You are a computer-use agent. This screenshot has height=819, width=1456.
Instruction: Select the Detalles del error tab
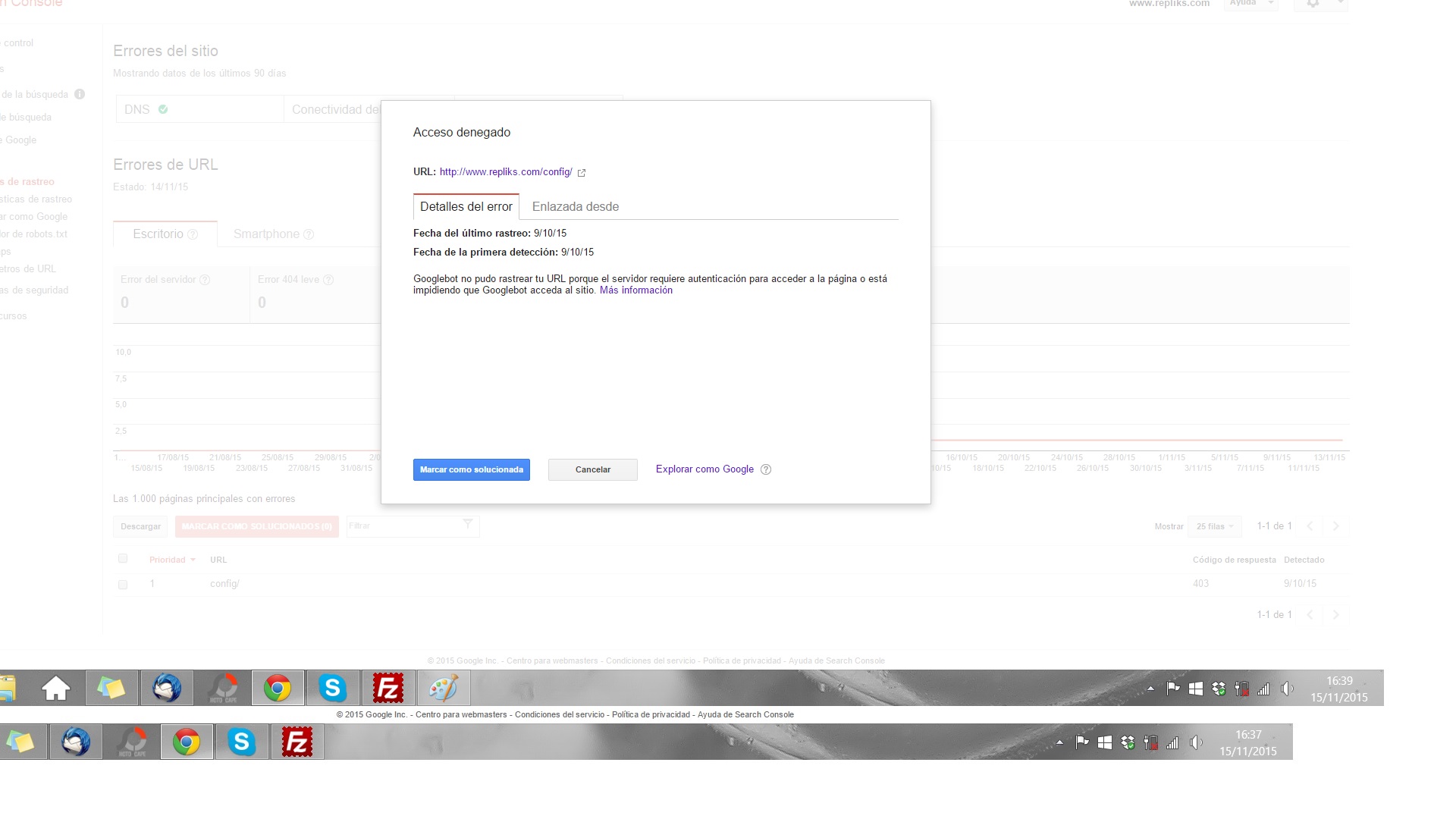(466, 206)
